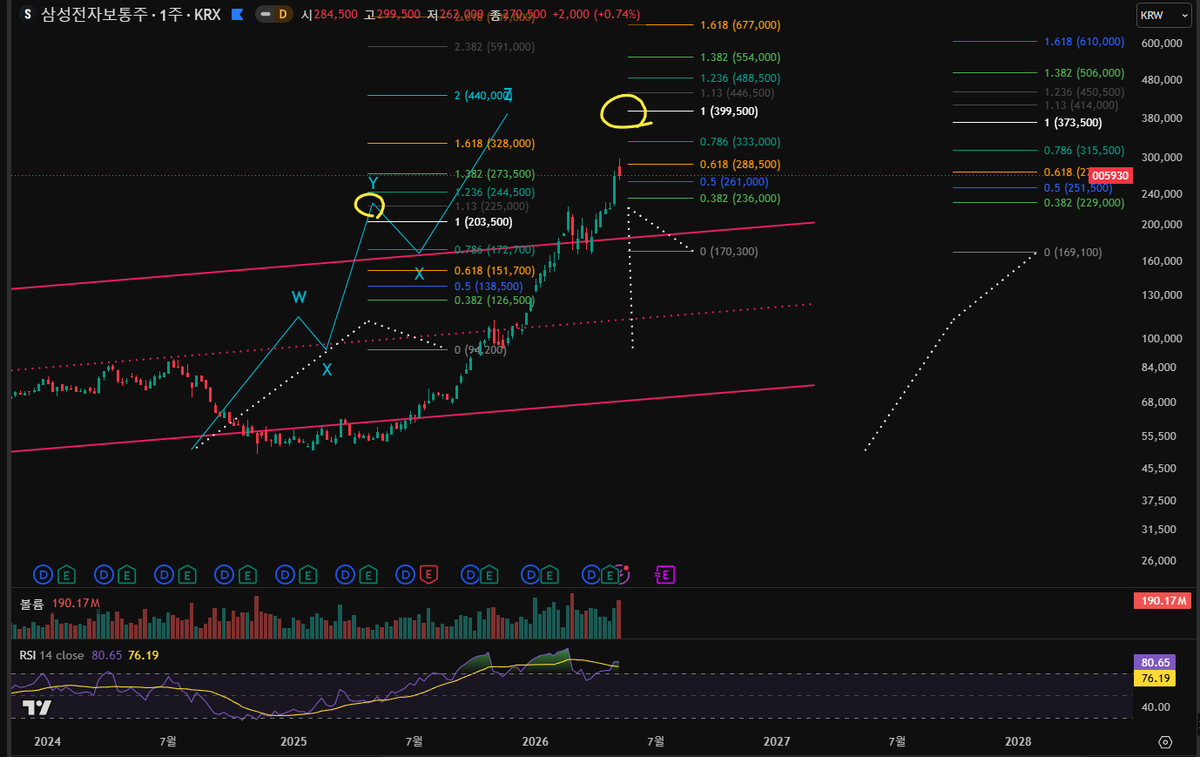The image size is (1200, 757).
Task: Click the RSI 14 close indicator label
Action: [x=52, y=655]
